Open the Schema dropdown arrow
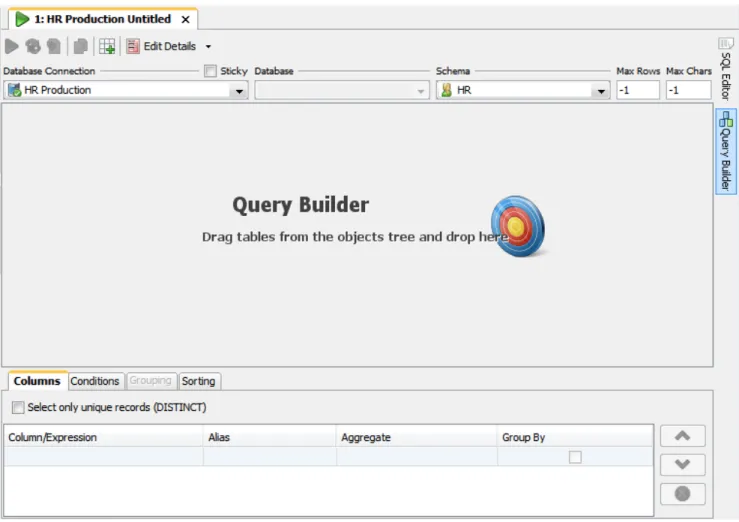739x522 pixels. (x=601, y=91)
